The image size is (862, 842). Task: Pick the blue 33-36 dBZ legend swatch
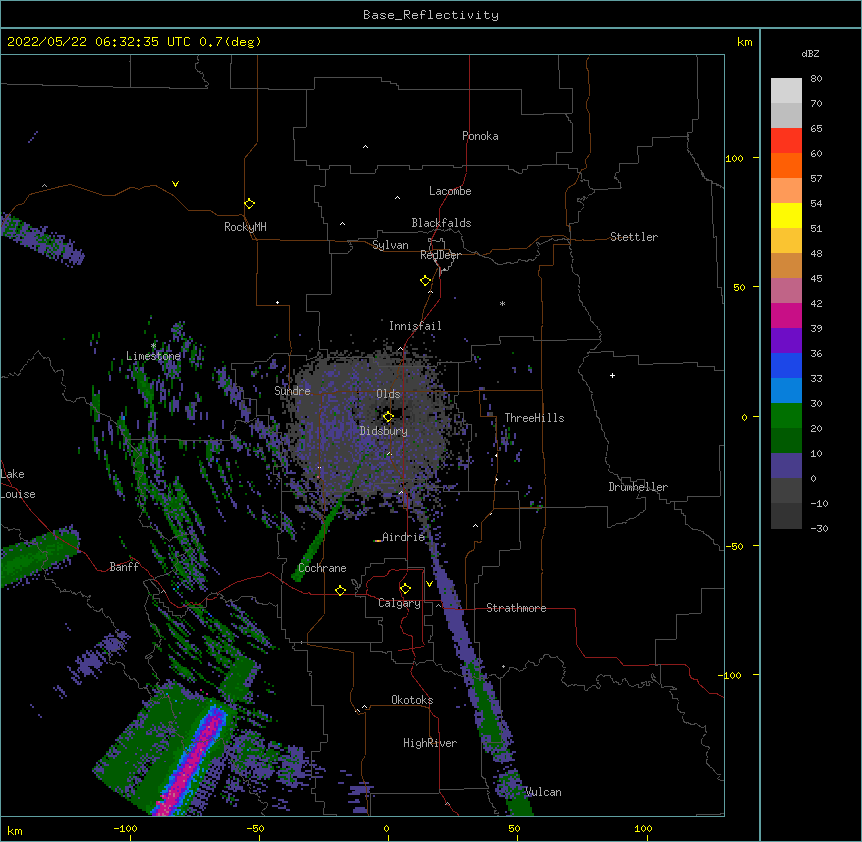[x=786, y=365]
